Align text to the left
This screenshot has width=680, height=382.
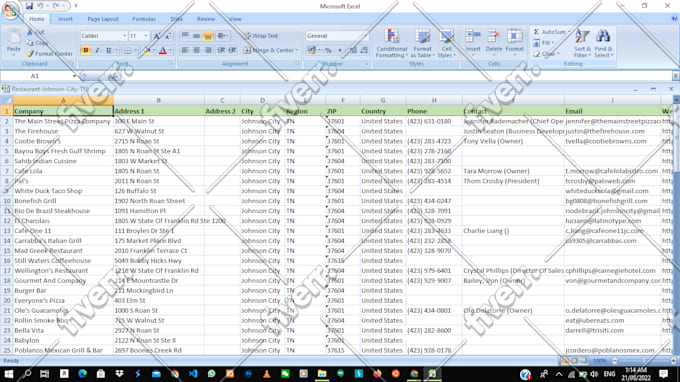[185, 50]
